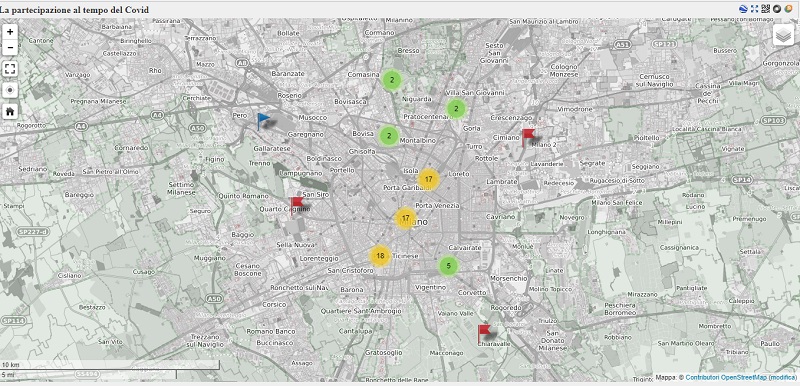This screenshot has width=800, height=386.
Task: Click the Rogoredo place label
Action: tap(506, 308)
